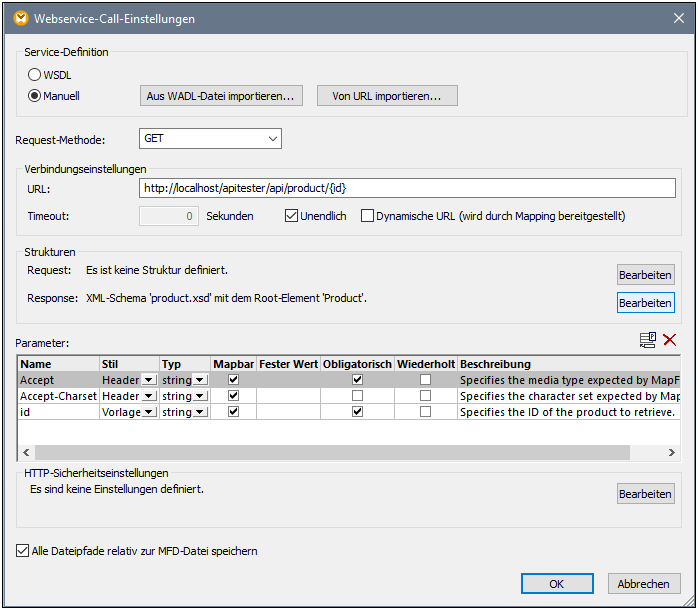Click right arrow of parameter table scrollbar
The width and height of the screenshot is (698, 610).
[x=671, y=453]
